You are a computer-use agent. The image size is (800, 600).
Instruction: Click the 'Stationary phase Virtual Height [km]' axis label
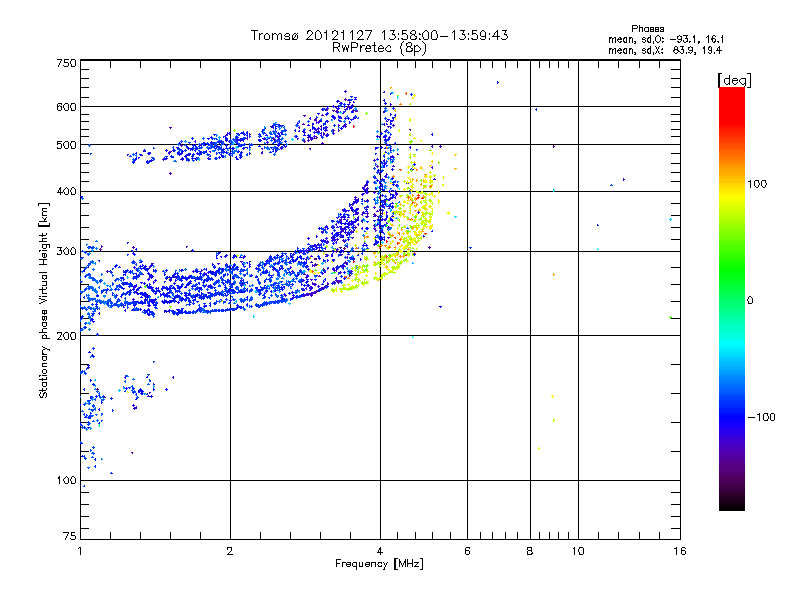click(44, 300)
